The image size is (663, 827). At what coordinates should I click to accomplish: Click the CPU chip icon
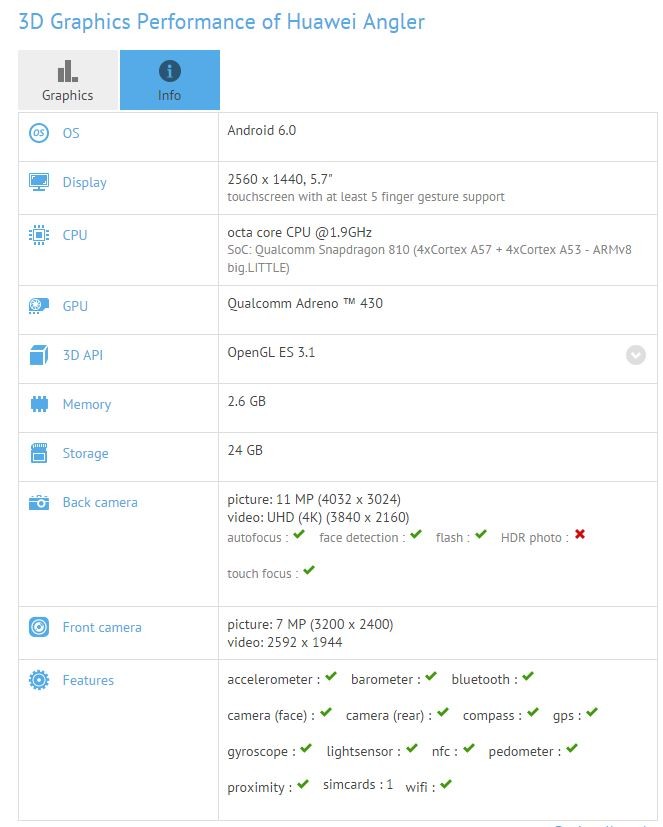39,235
